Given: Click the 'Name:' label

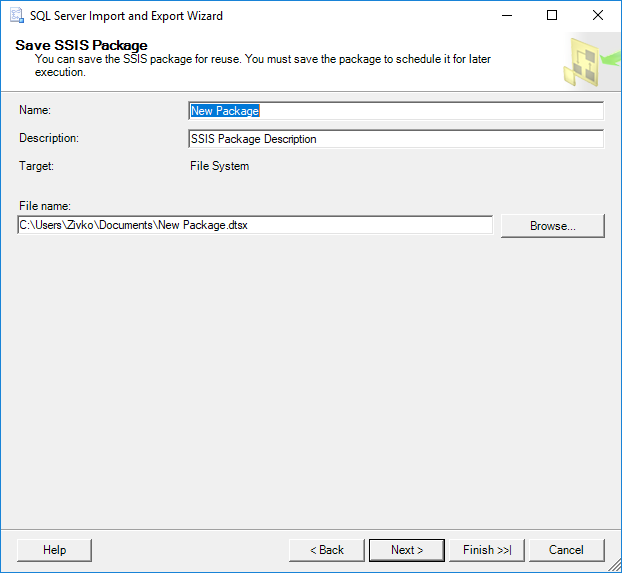Looking at the screenshot, I should [x=35, y=110].
